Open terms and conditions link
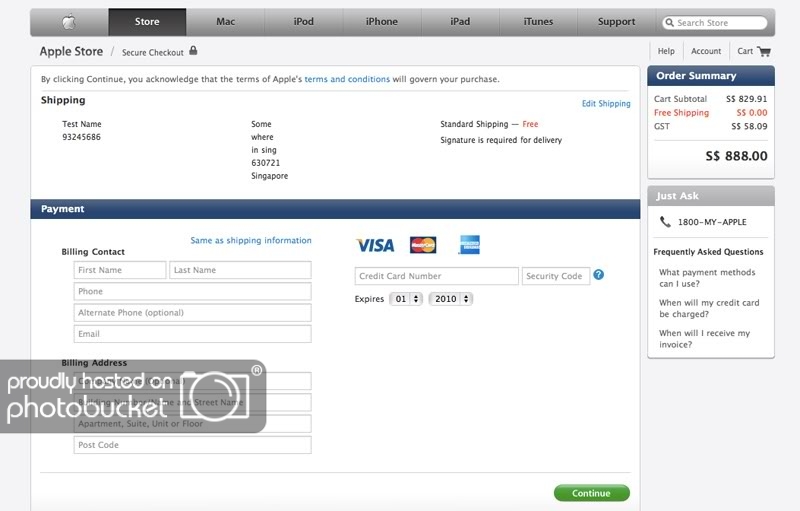800x511 pixels. (x=347, y=79)
